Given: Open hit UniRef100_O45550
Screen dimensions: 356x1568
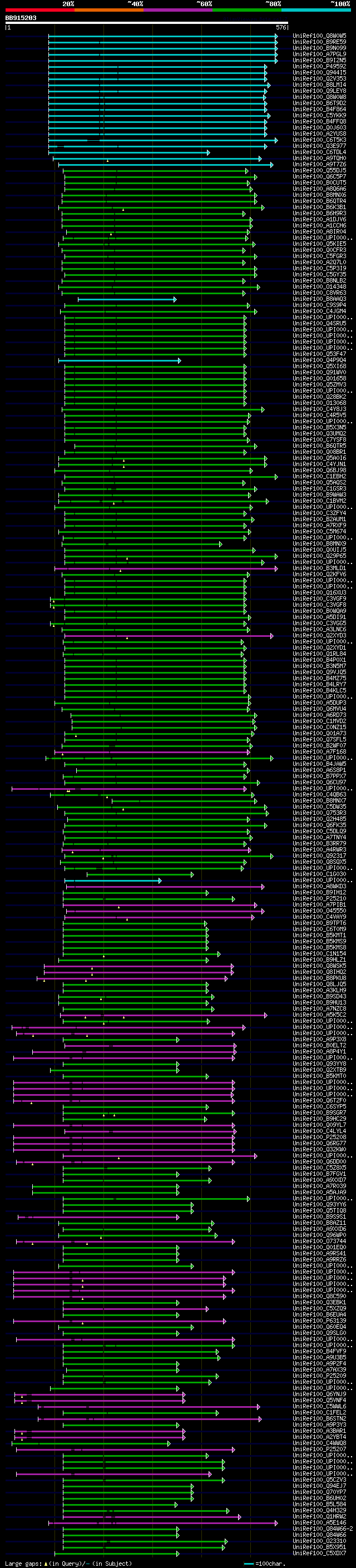Looking at the screenshot, I should [319, 911].
